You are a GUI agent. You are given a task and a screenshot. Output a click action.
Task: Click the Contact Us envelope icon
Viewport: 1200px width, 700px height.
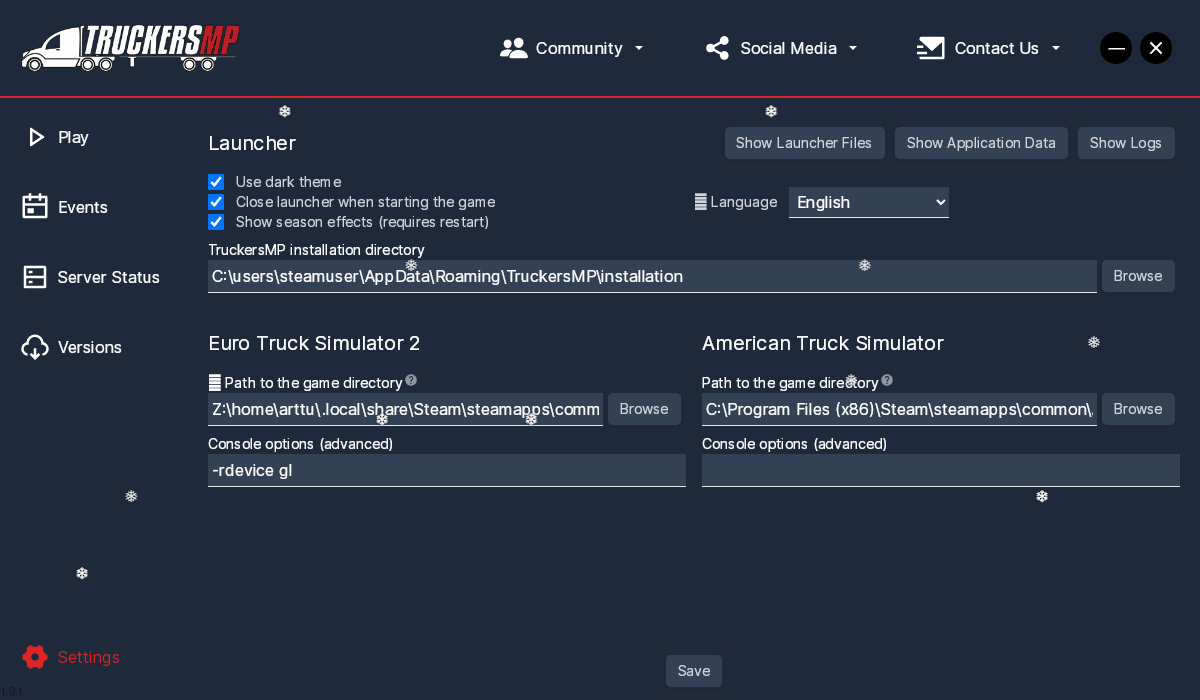click(x=930, y=48)
